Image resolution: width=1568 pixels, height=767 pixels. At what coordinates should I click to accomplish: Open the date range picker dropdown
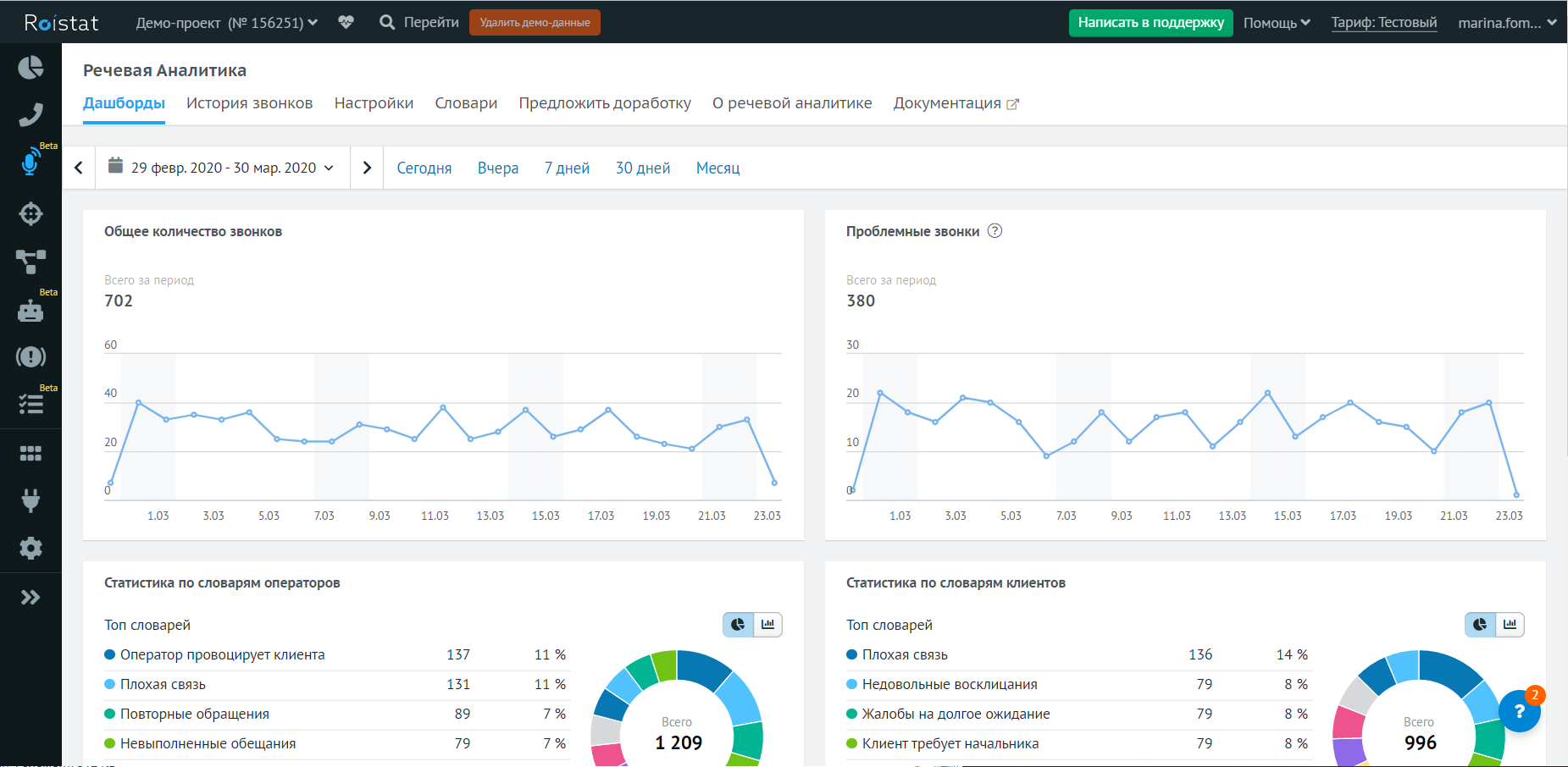223,168
